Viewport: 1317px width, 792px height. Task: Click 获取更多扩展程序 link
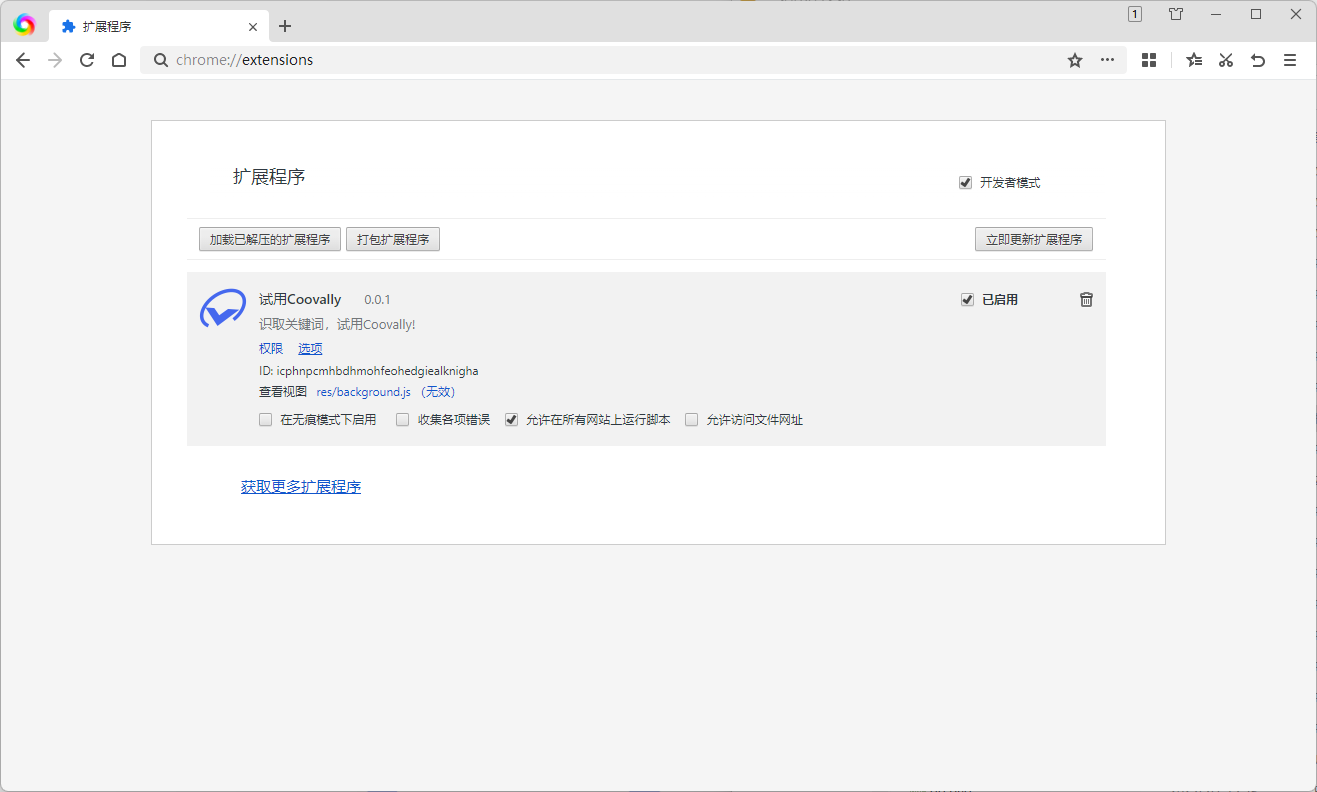tap(301, 487)
